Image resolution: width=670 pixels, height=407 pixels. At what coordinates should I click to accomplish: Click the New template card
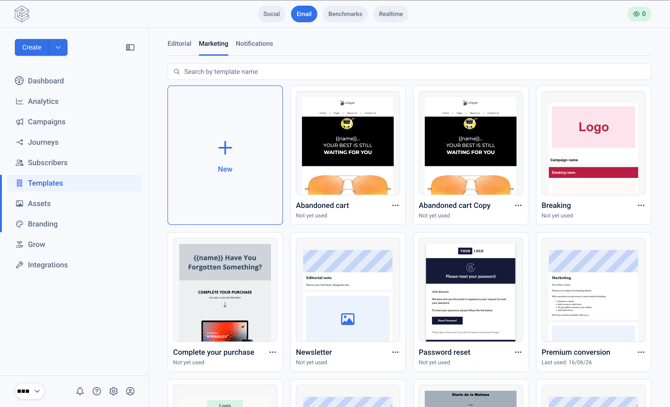click(225, 155)
